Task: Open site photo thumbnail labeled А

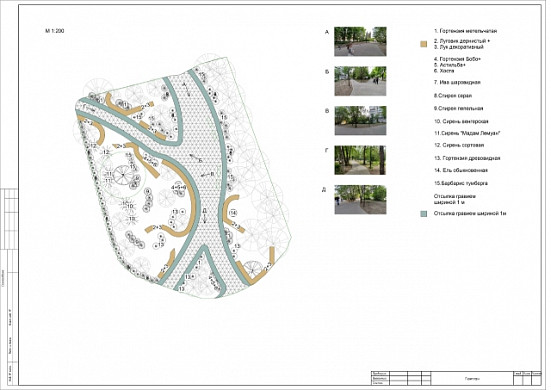Action: (x=360, y=41)
